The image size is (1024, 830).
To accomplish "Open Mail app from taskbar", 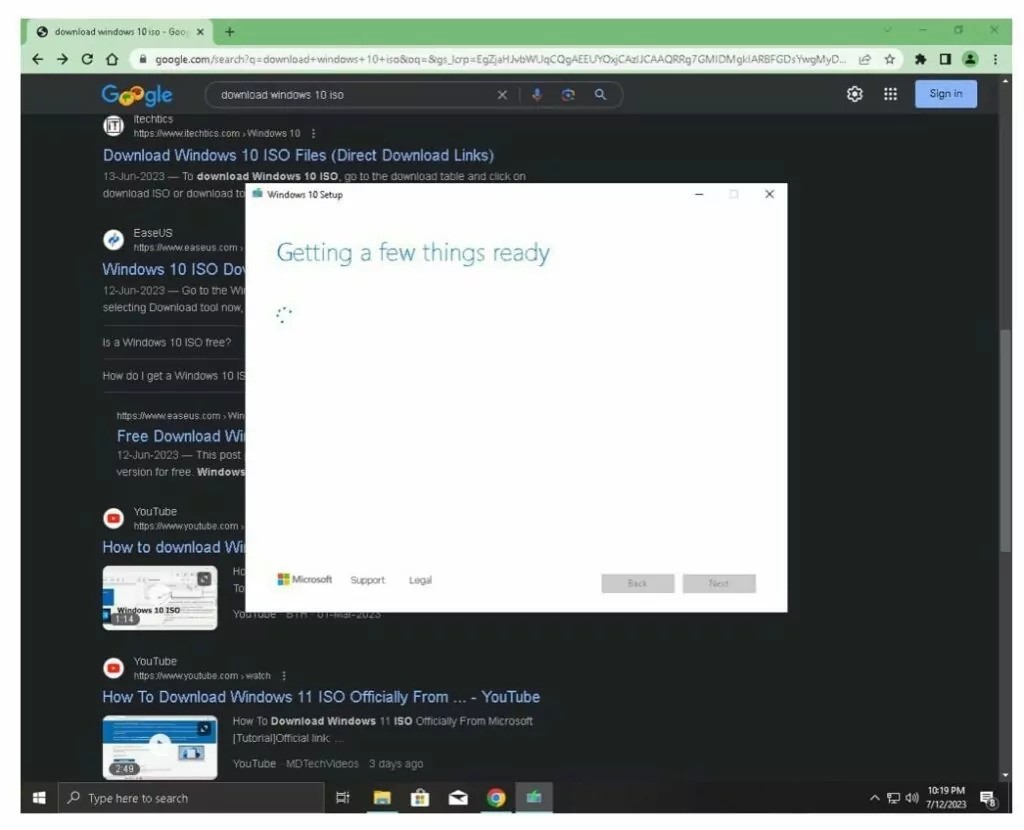I will click(x=458, y=797).
